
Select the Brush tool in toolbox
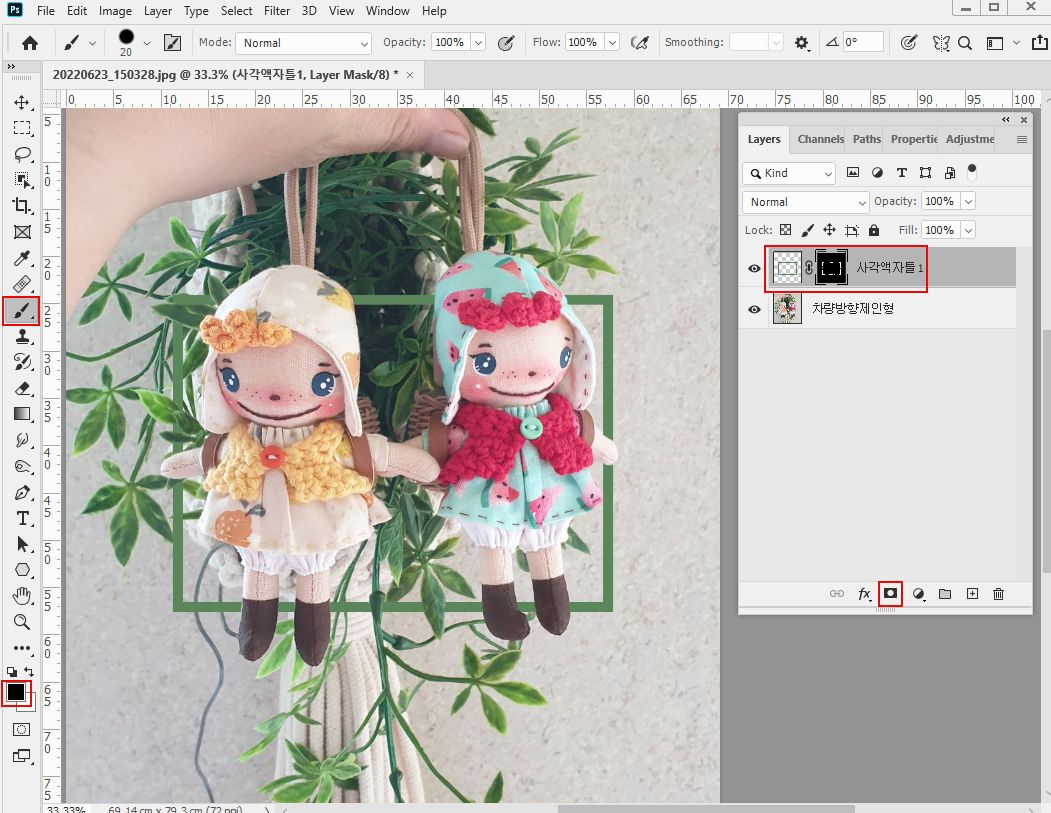pos(21,311)
